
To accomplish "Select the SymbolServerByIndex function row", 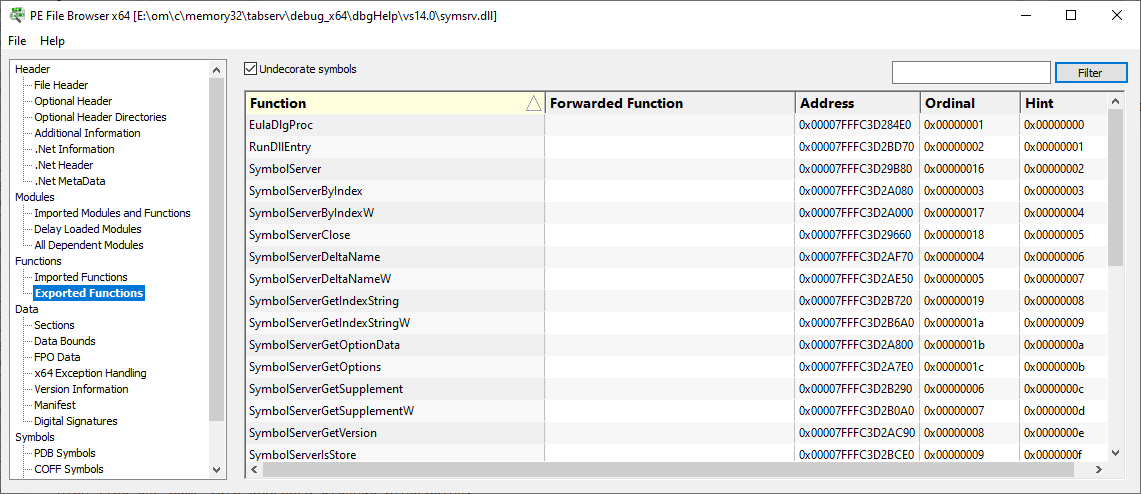I will tap(677, 191).
